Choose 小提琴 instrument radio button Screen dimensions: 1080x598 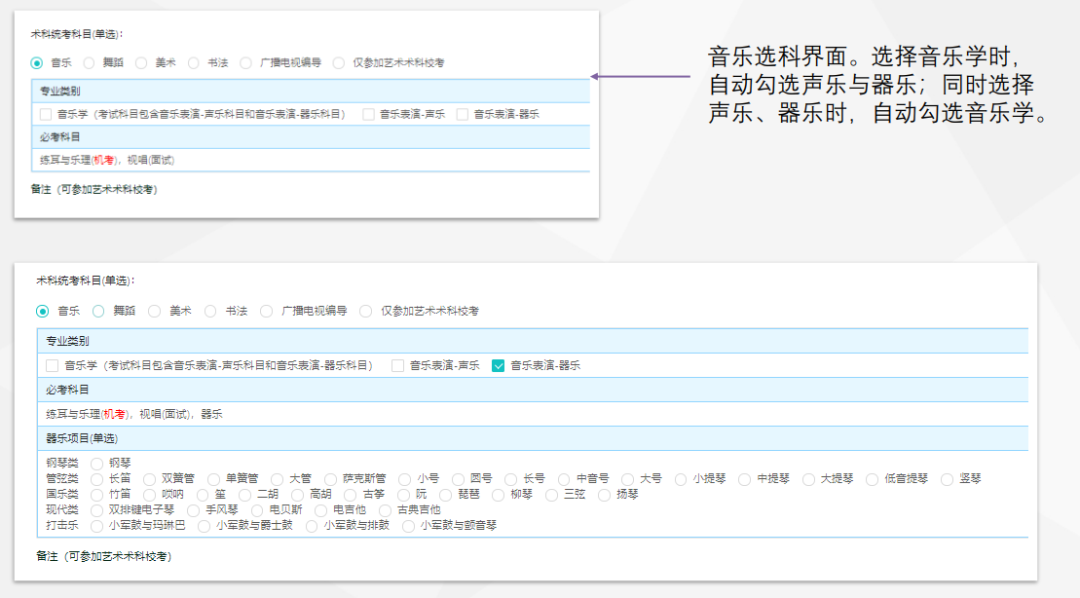pyautogui.click(x=681, y=479)
